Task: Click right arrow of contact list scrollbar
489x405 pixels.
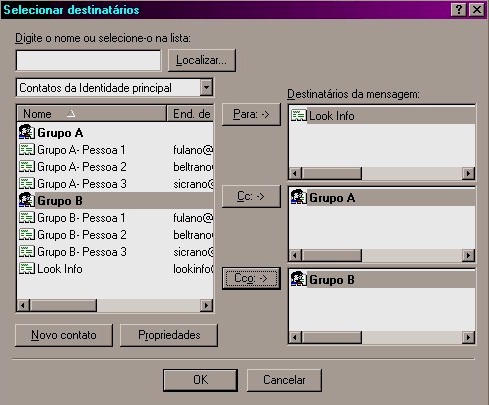Action: click(x=206, y=305)
